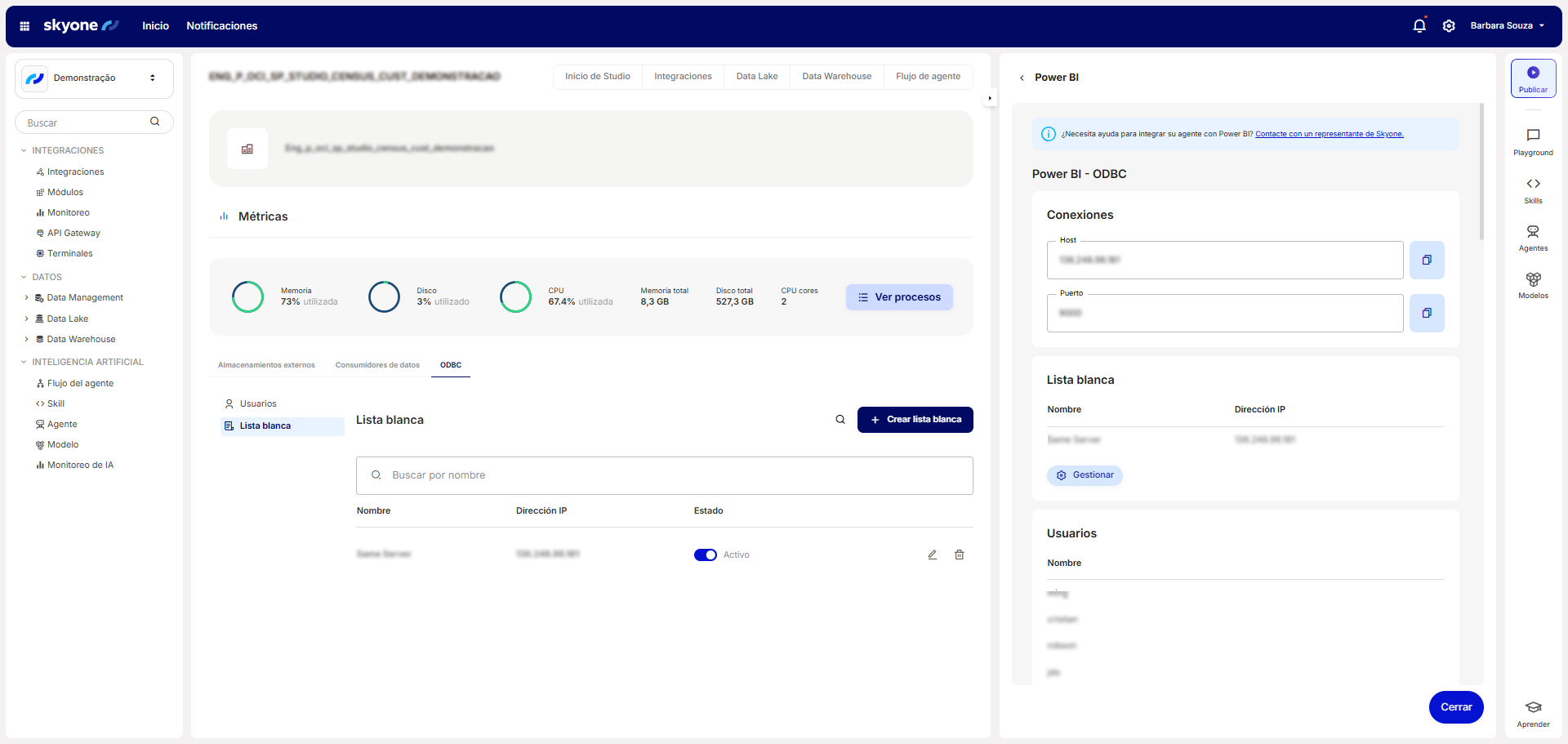Screen dimensions: 1568x744
Task: Click Crear lista blanca button
Action: pos(915,420)
